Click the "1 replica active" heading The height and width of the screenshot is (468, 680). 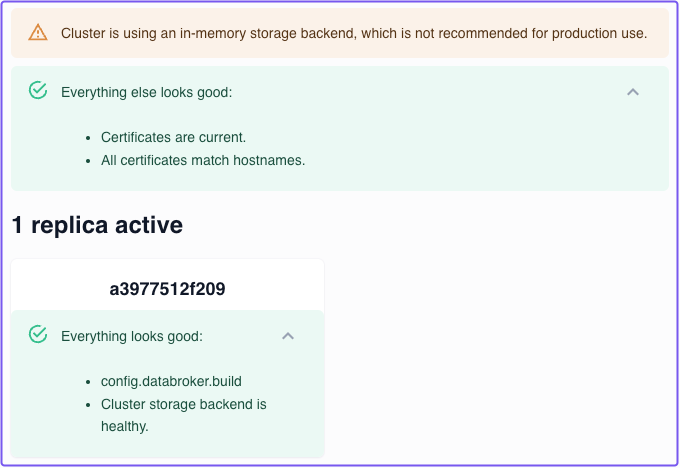(x=97, y=225)
